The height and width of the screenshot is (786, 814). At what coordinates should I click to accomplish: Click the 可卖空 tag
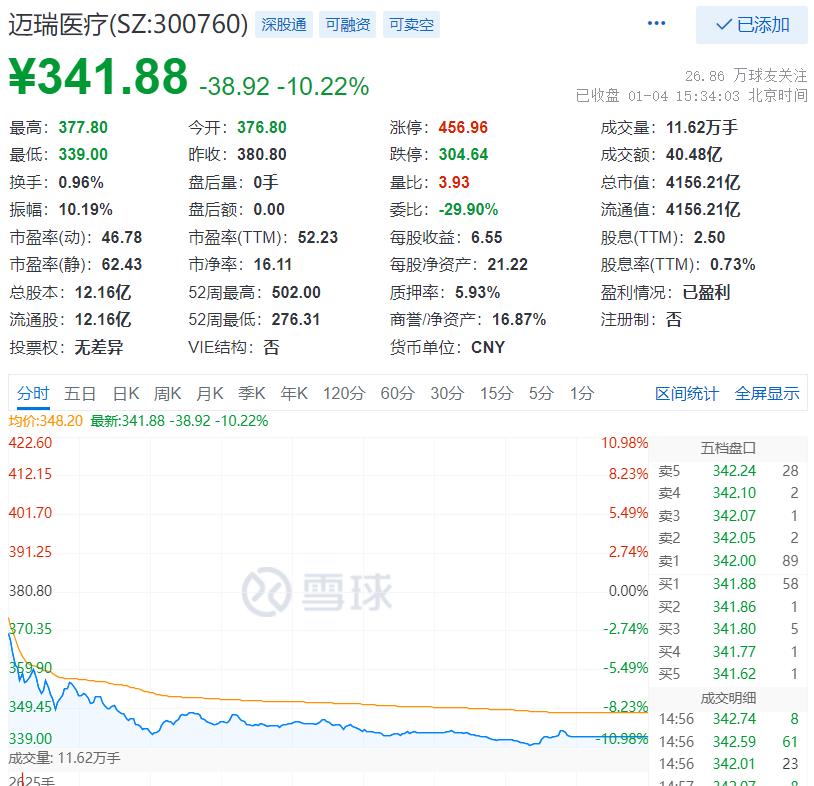tap(411, 24)
